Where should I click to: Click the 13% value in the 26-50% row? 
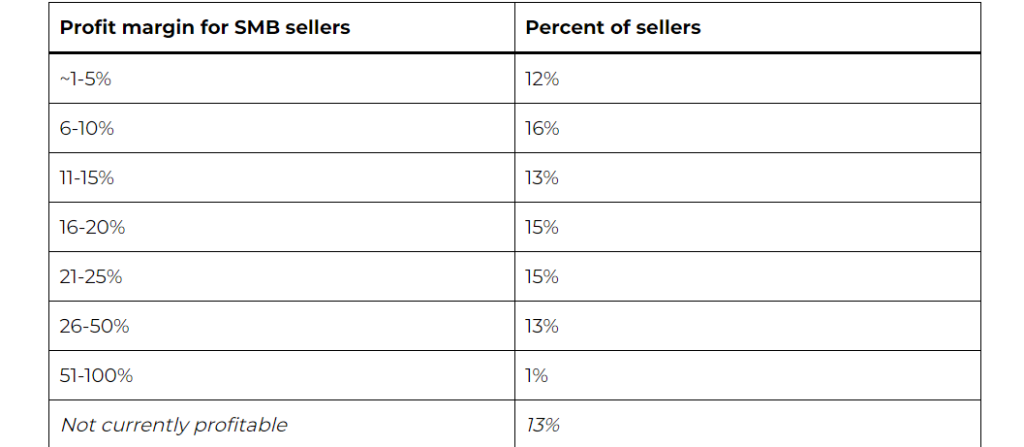[542, 326]
